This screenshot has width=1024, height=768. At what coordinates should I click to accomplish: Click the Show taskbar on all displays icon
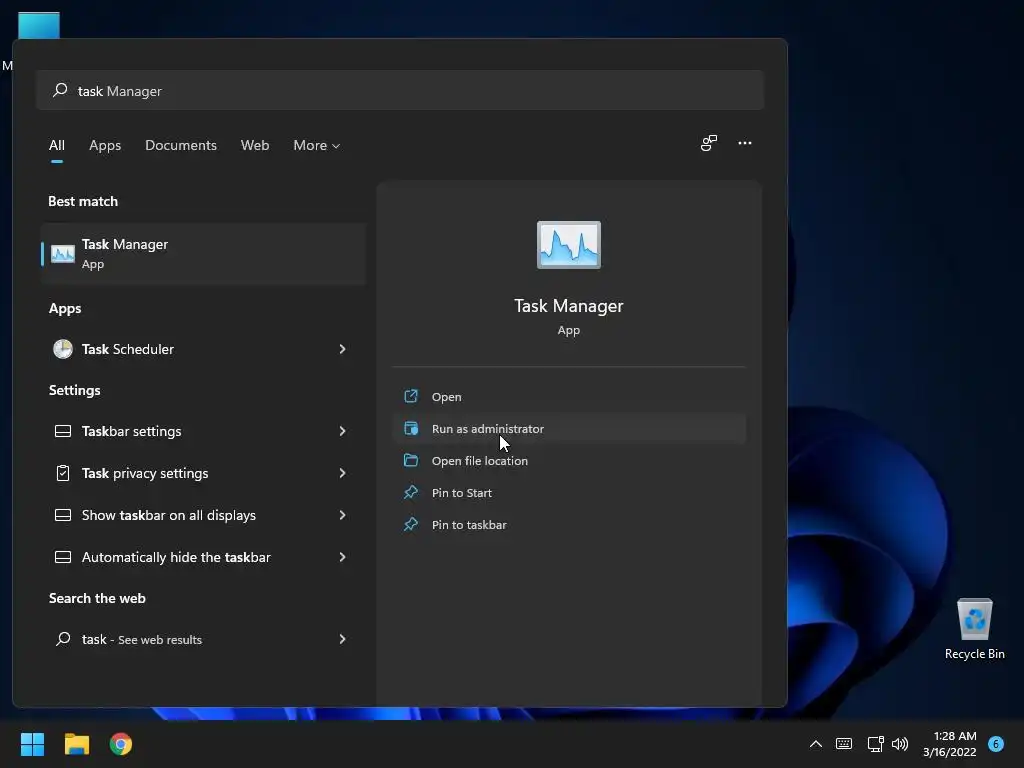click(x=63, y=515)
